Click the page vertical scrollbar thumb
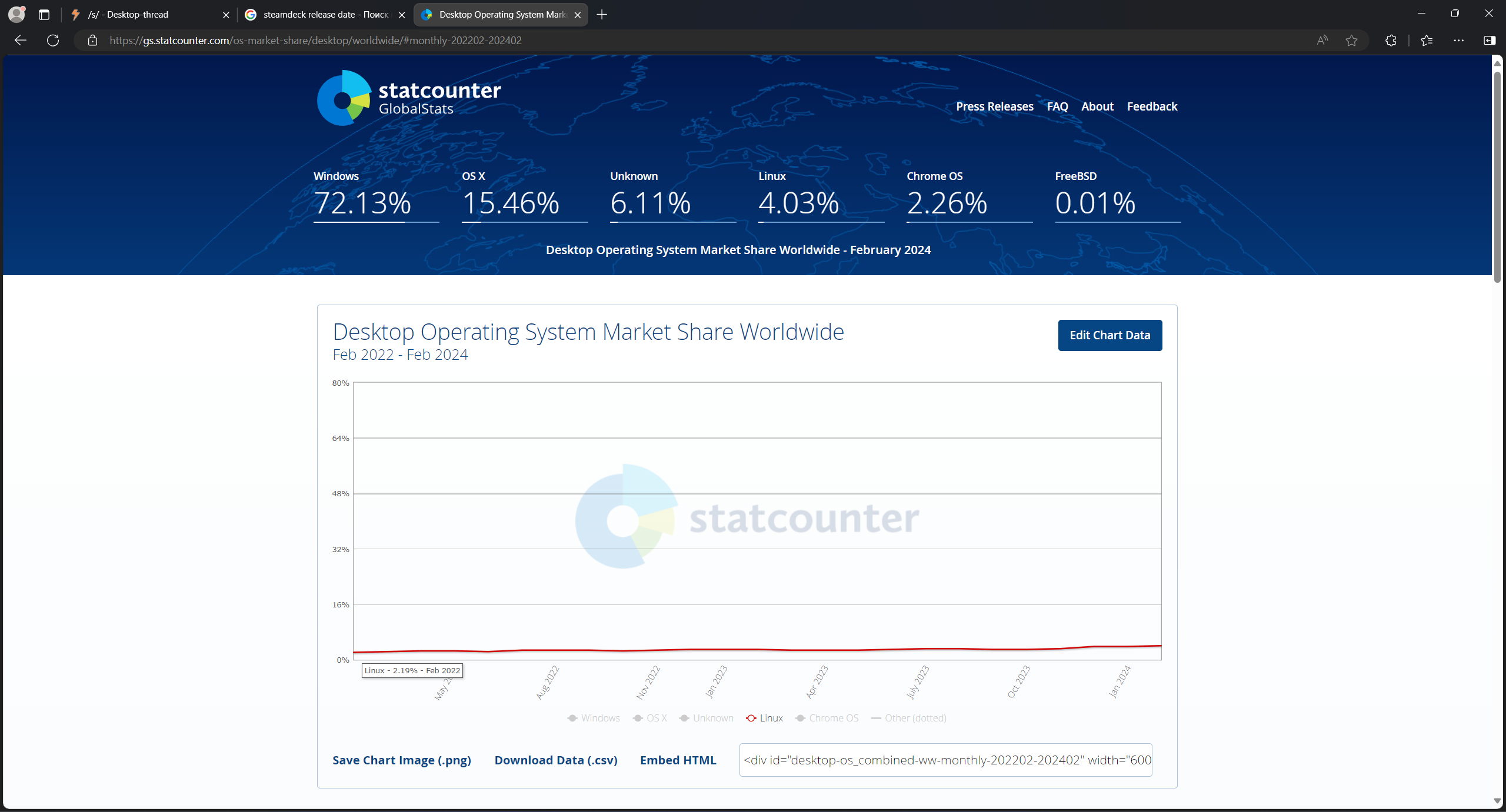Viewport: 1506px width, 812px height. pos(1497,176)
